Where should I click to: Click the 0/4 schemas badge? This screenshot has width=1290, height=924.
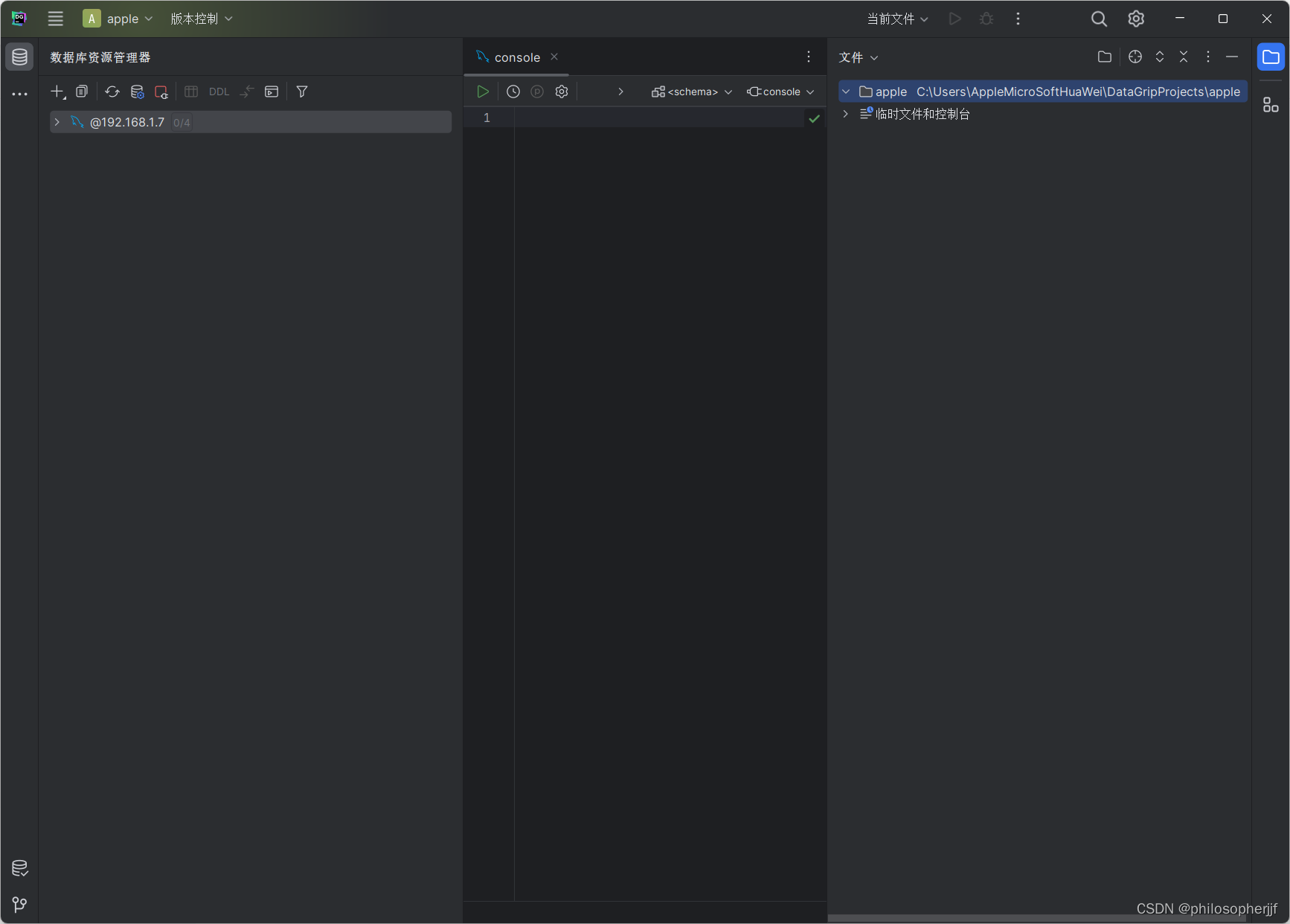click(x=182, y=123)
